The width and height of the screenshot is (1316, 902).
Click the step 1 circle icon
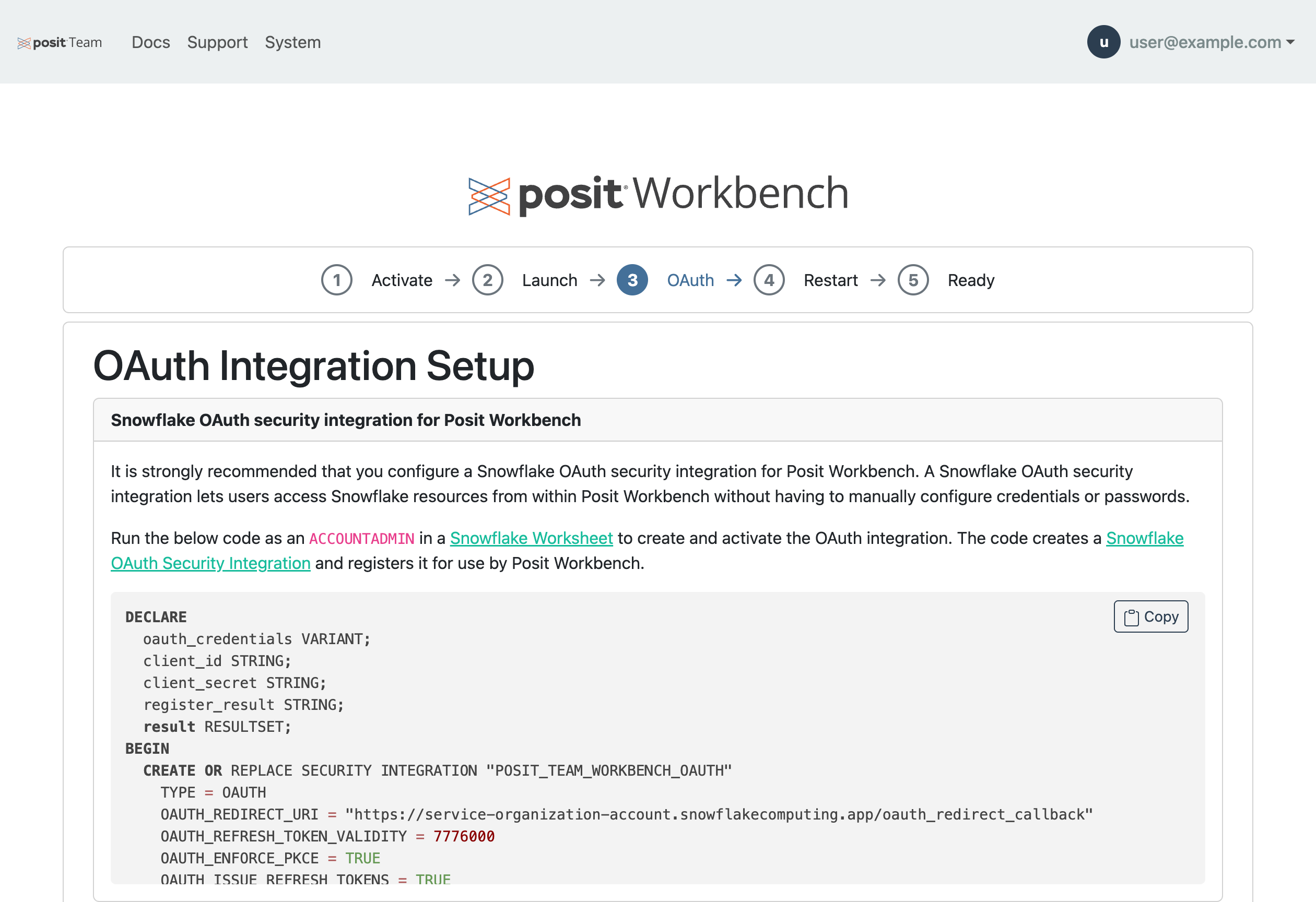coord(336,280)
